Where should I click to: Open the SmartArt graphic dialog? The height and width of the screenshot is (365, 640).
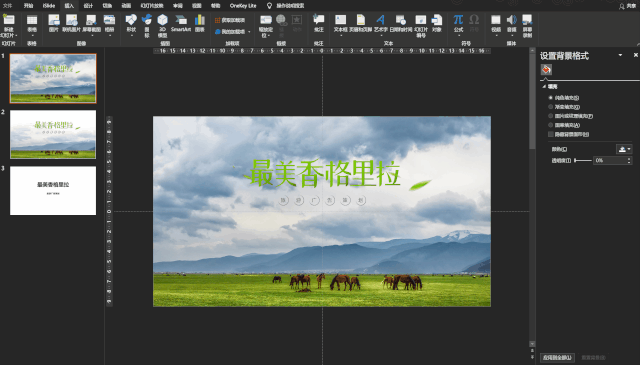pos(181,23)
